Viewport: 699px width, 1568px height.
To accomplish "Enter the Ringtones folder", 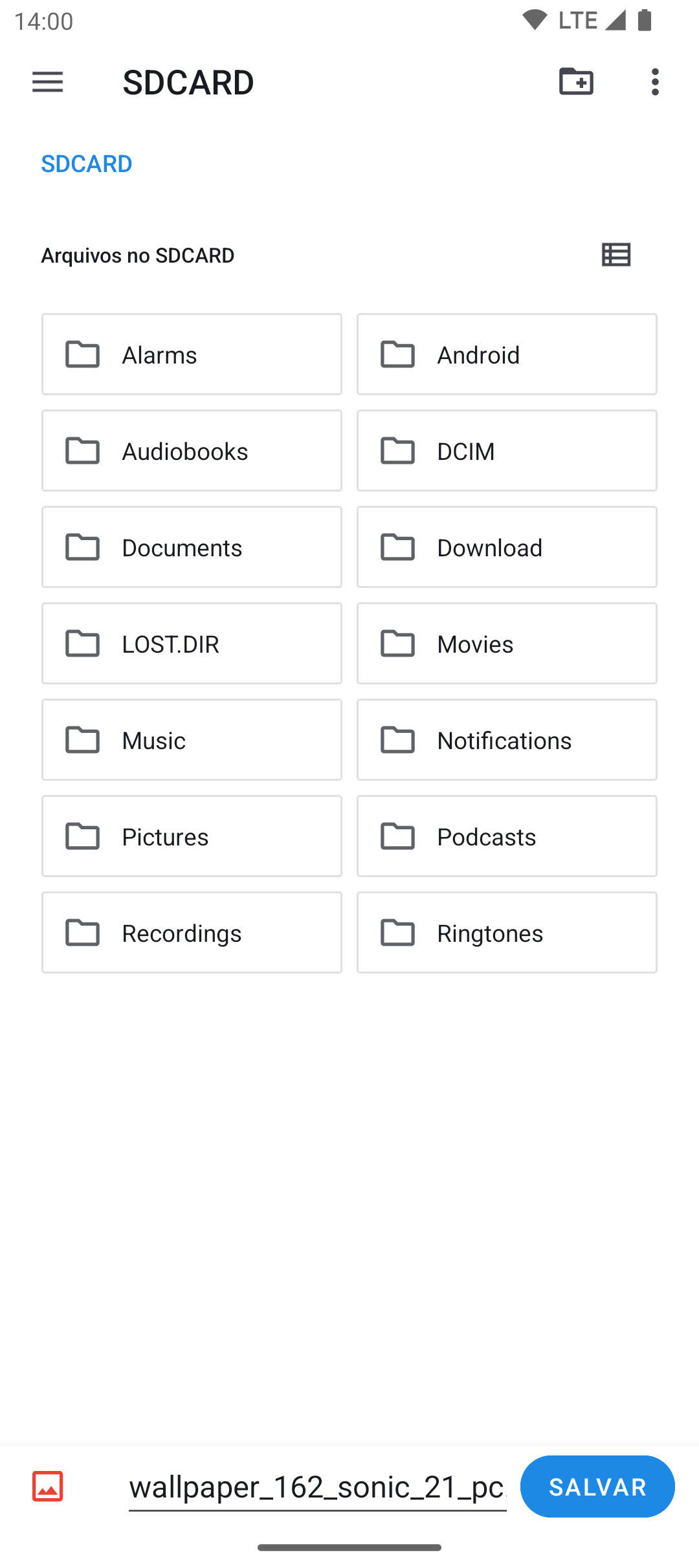I will [507, 933].
